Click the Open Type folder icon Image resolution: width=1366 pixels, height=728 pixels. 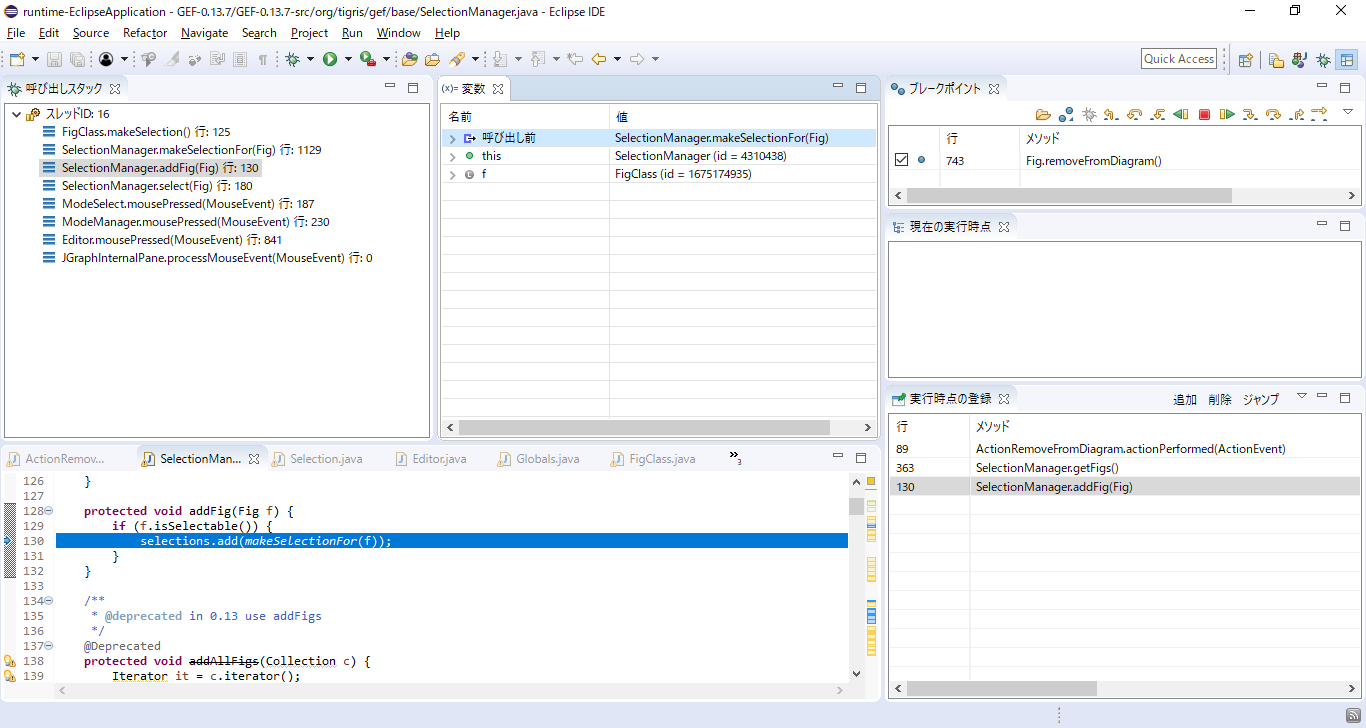[410, 60]
